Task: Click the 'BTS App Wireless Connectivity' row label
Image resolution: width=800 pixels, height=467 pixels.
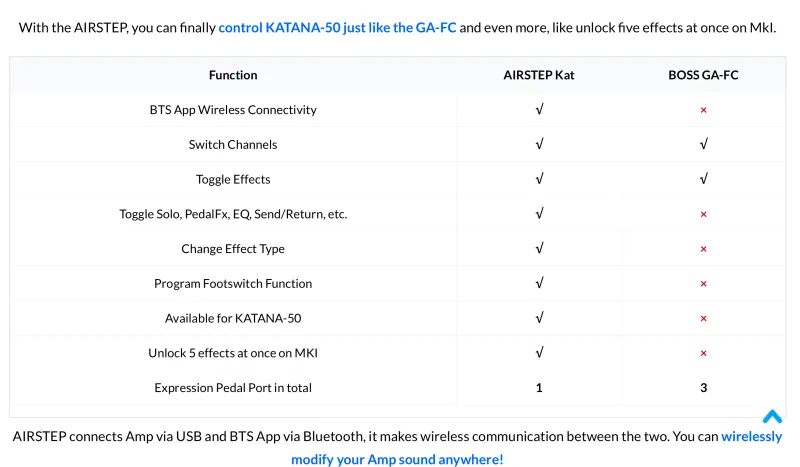Action: pyautogui.click(x=233, y=110)
